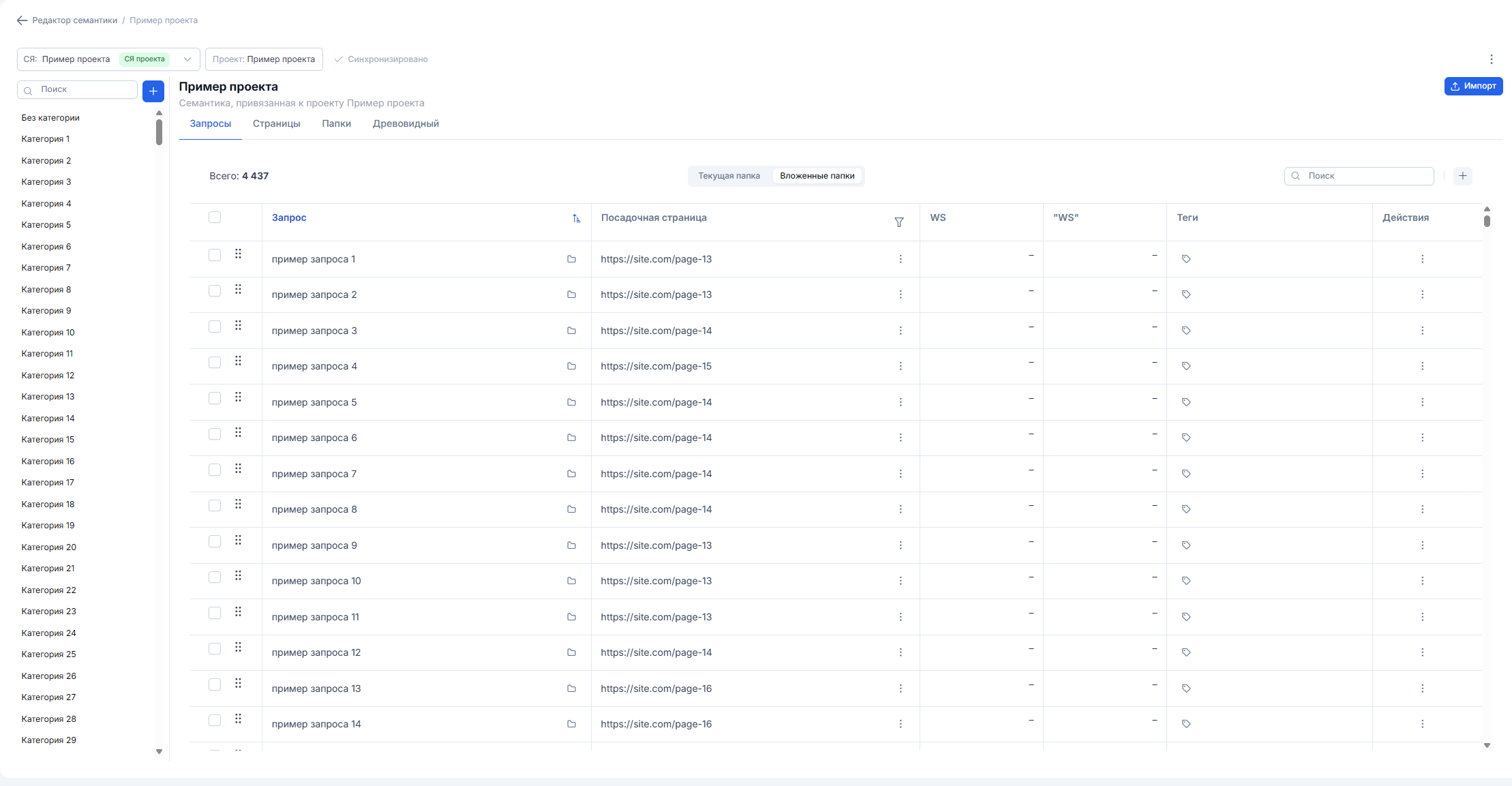Select Без категории in the sidebar

50,118
